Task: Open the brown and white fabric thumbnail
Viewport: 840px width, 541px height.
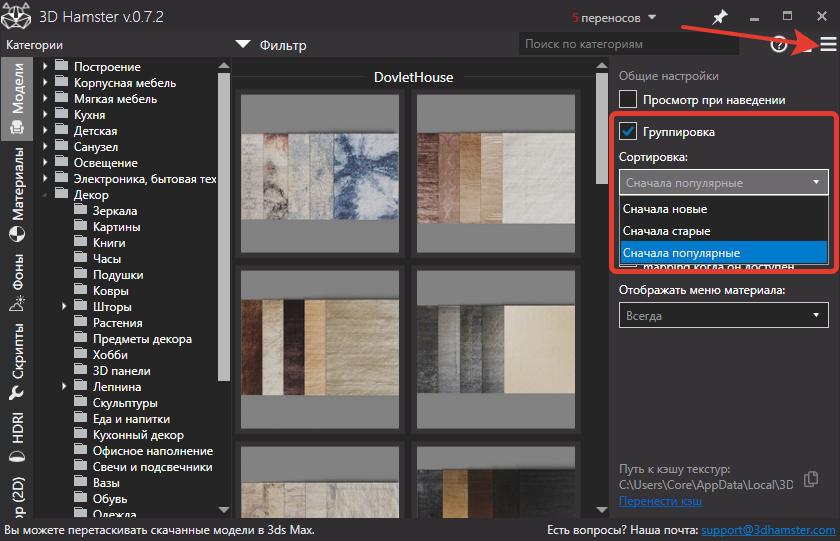Action: (320, 349)
